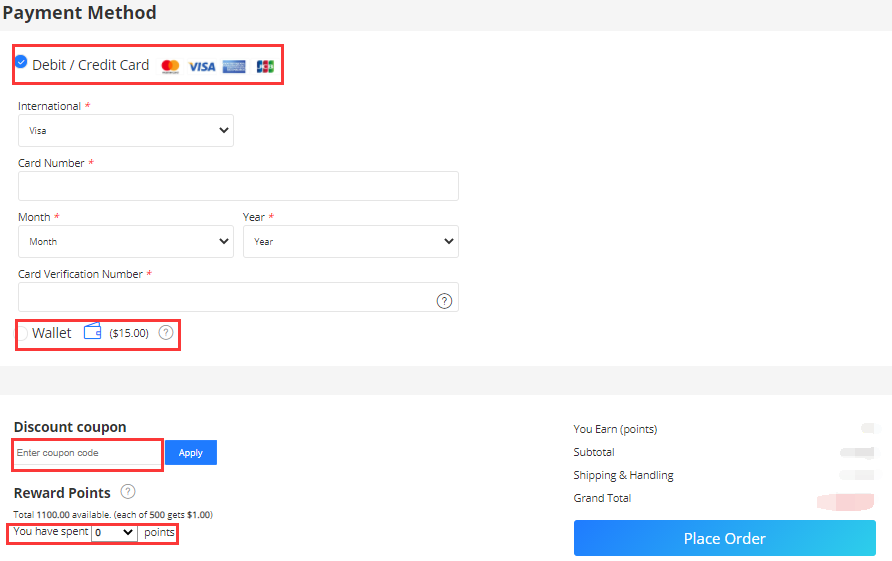Click the Enter coupon code field
This screenshot has height=561, width=892.
pos(87,453)
